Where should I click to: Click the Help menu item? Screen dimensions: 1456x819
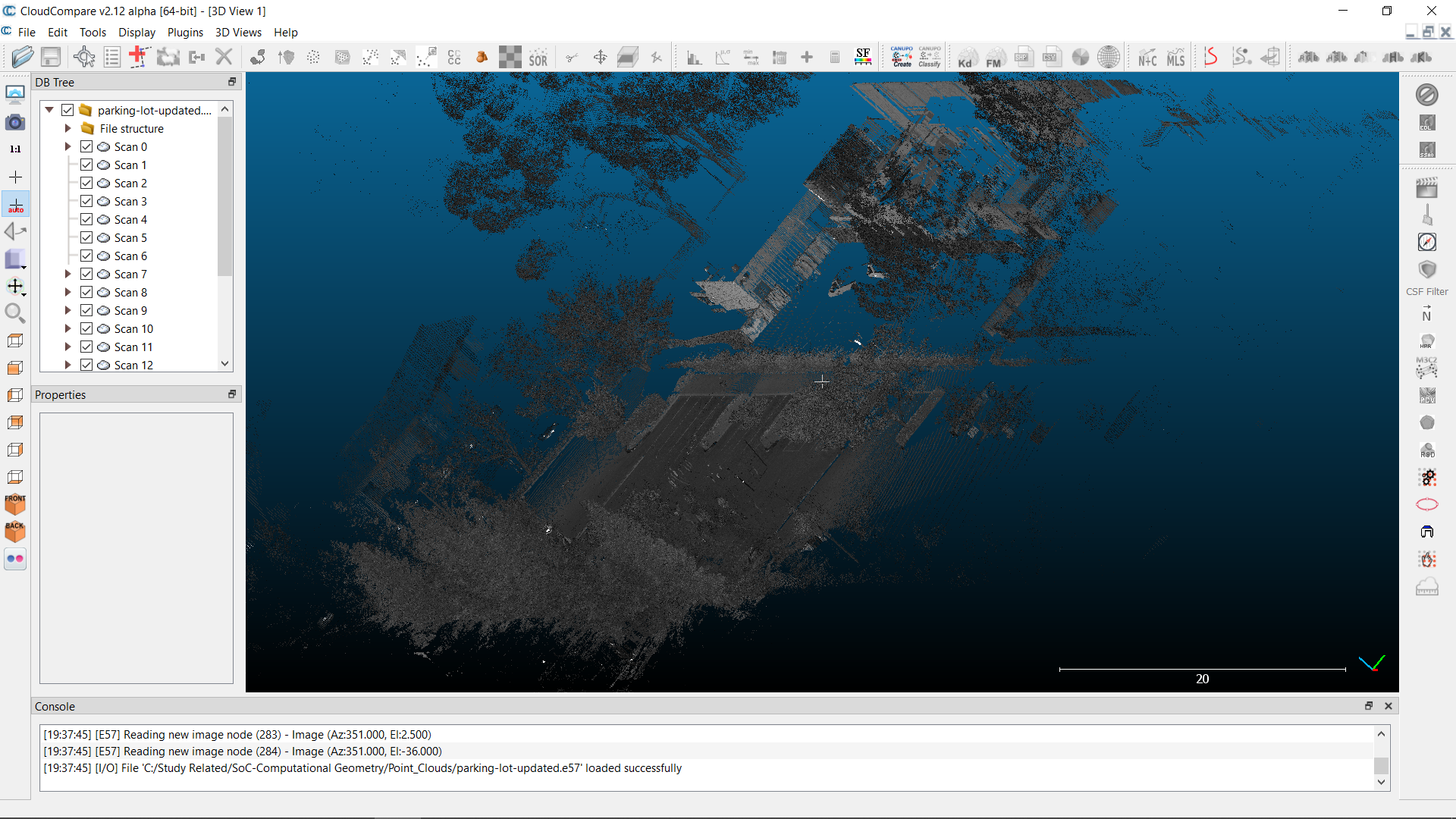coord(285,32)
